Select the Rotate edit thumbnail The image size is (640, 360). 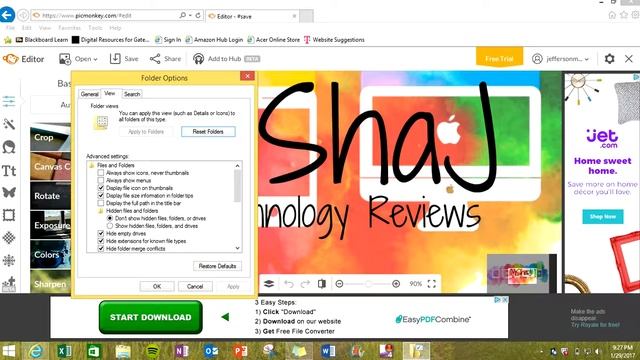coord(50,196)
